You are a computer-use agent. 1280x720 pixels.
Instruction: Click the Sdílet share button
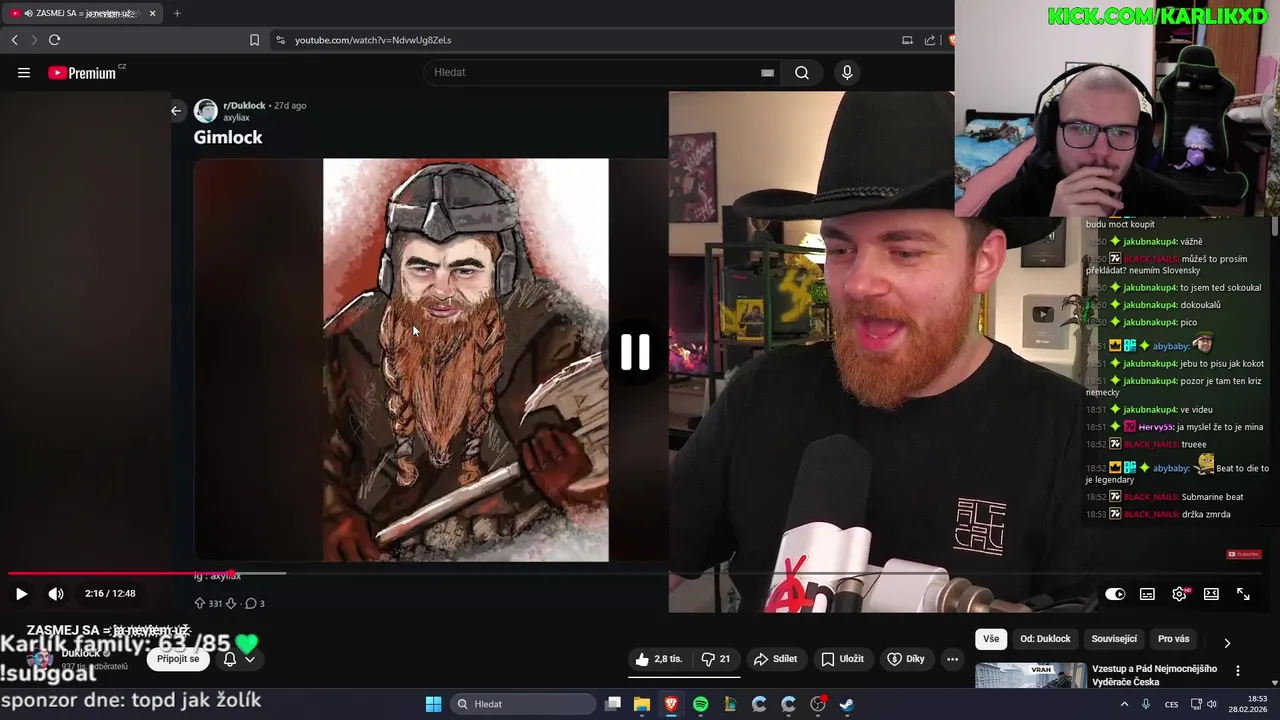[775, 659]
